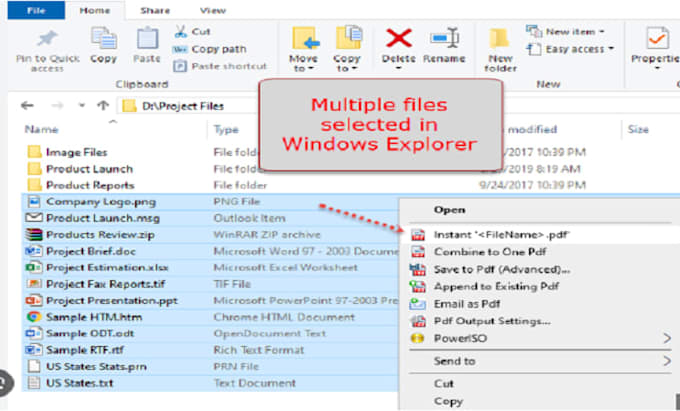Click the Properties icon
The height and width of the screenshot is (411, 680).
(657, 39)
